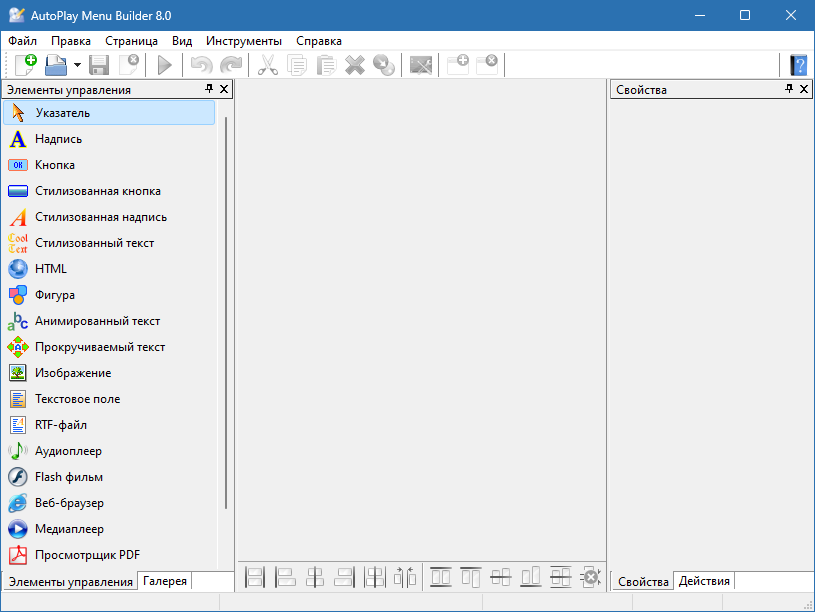Screen dimensions: 815x612
Task: Pin the Свойства panel
Action: (789, 89)
